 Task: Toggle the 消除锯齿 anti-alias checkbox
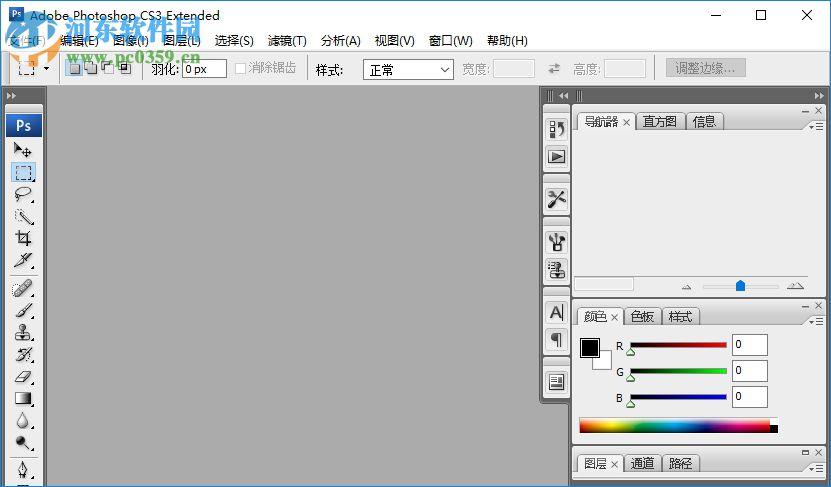pos(240,68)
